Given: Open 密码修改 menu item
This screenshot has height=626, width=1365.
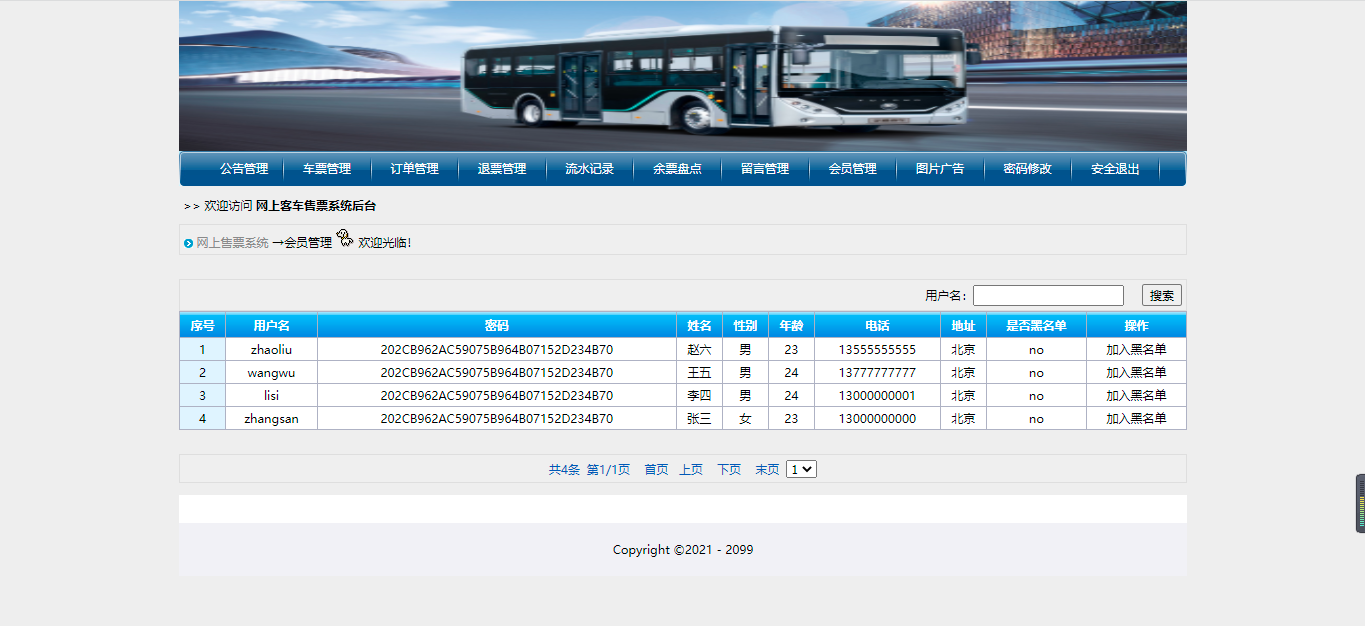Looking at the screenshot, I should coord(1027,169).
